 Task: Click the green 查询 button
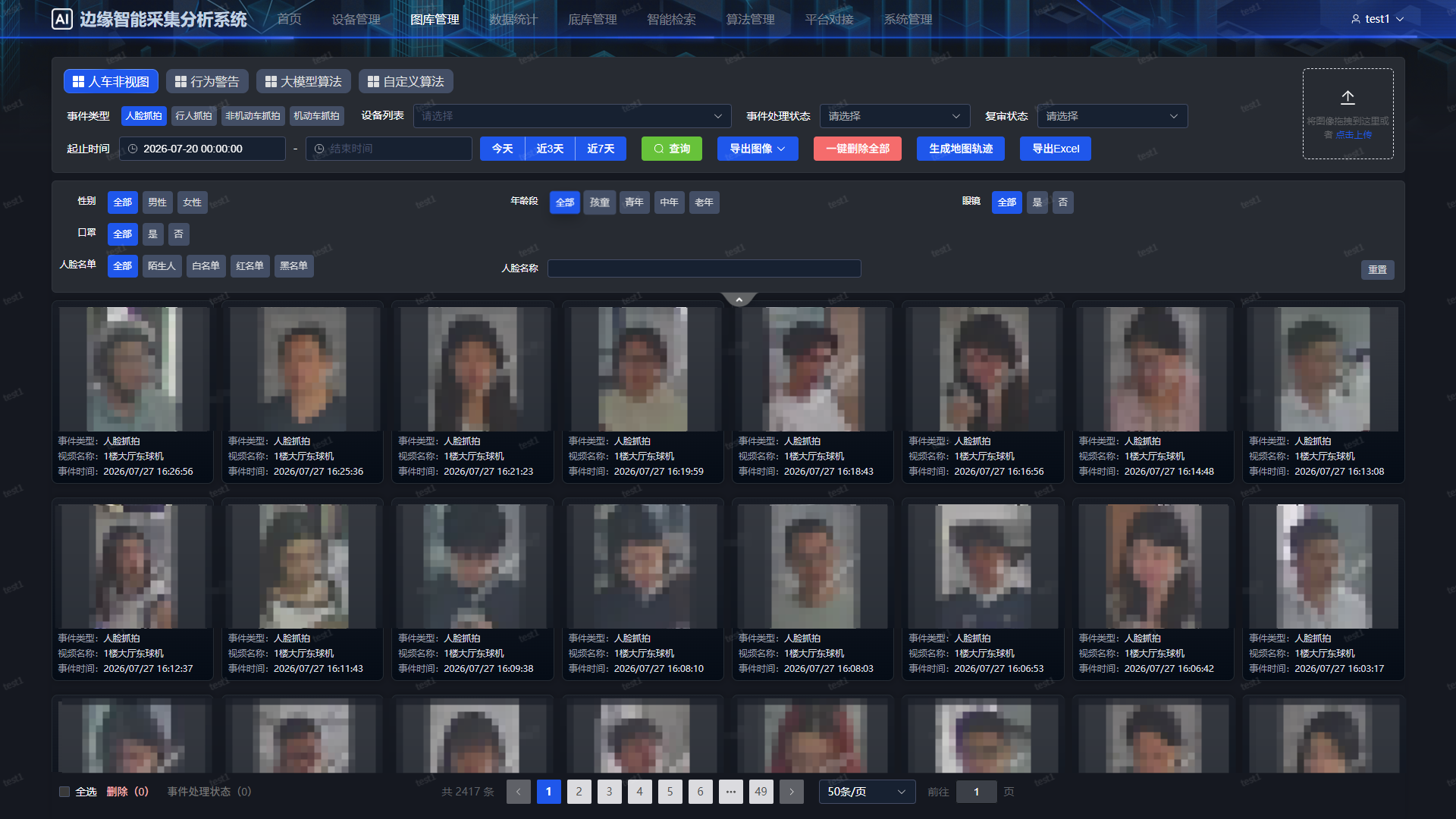[x=672, y=149]
